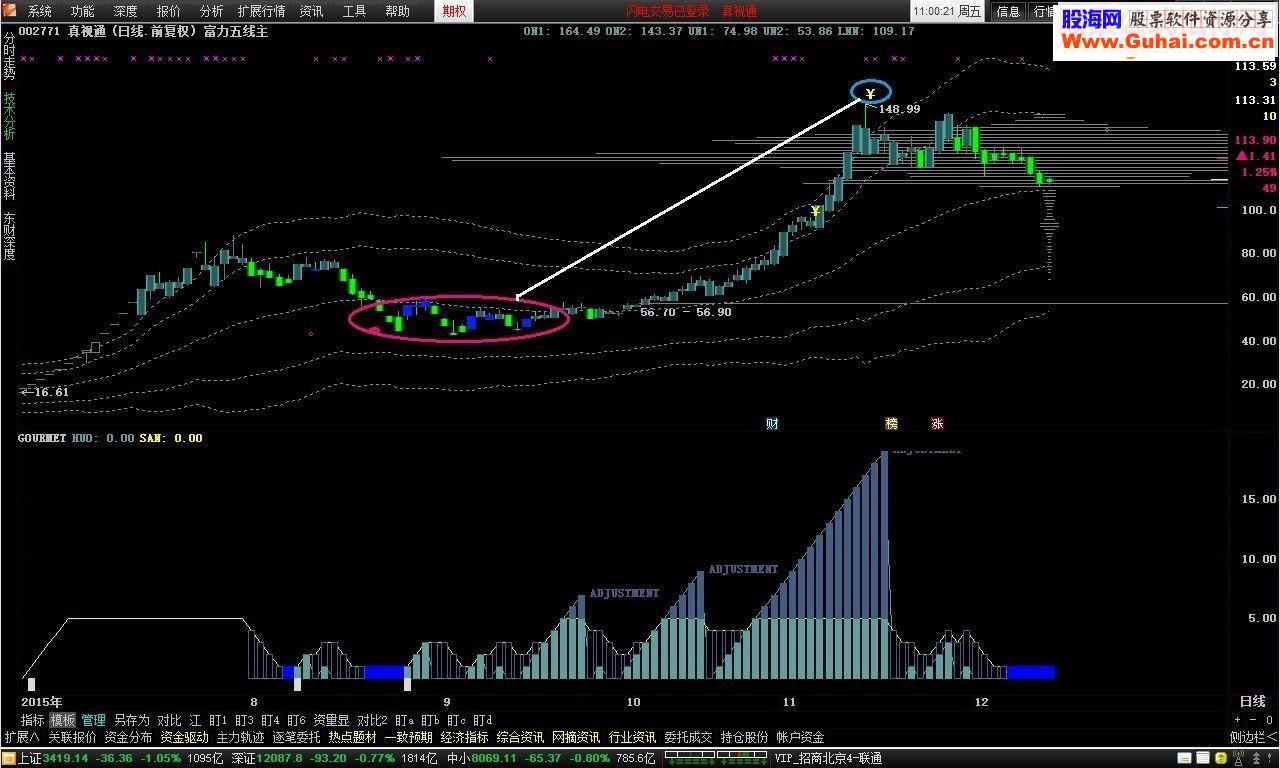The image size is (1280, 768).
Task: Open the 资金驱动 tab
Action: coord(184,737)
